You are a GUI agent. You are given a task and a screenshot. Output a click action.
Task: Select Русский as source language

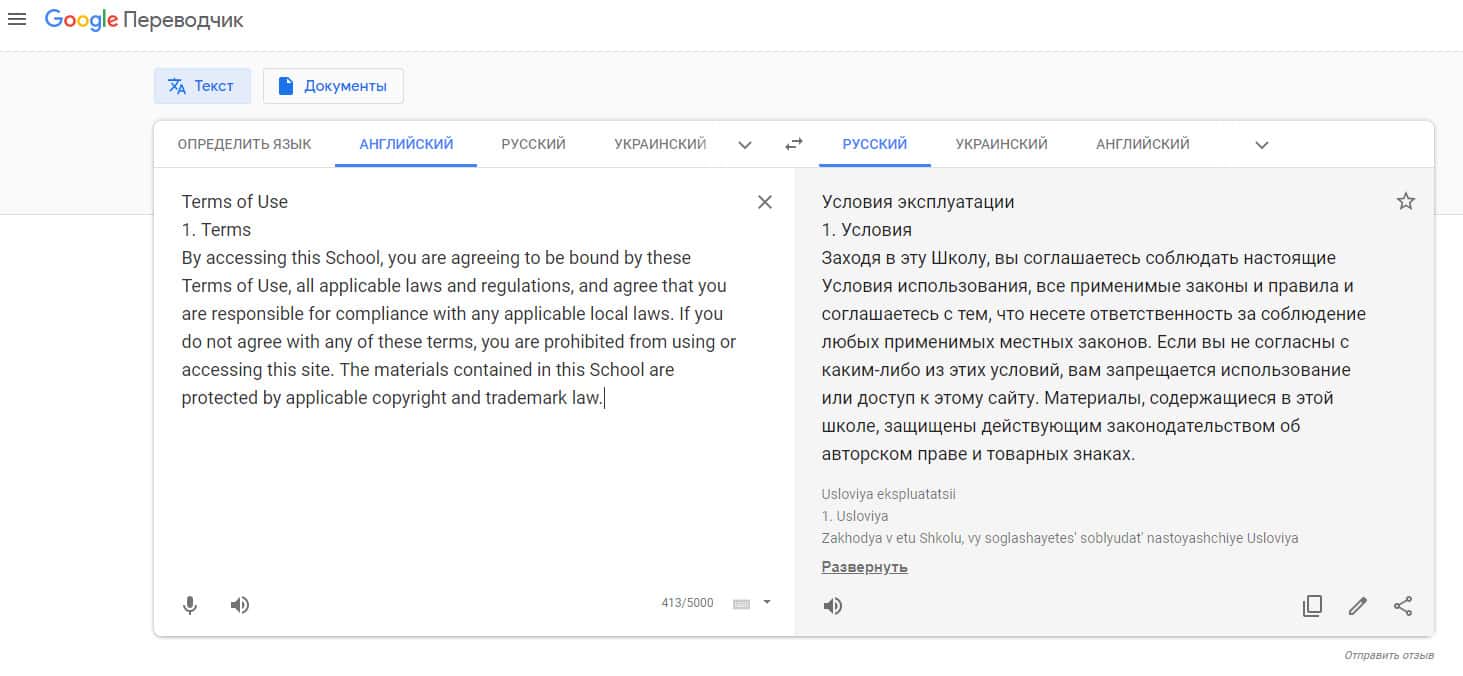click(x=533, y=144)
